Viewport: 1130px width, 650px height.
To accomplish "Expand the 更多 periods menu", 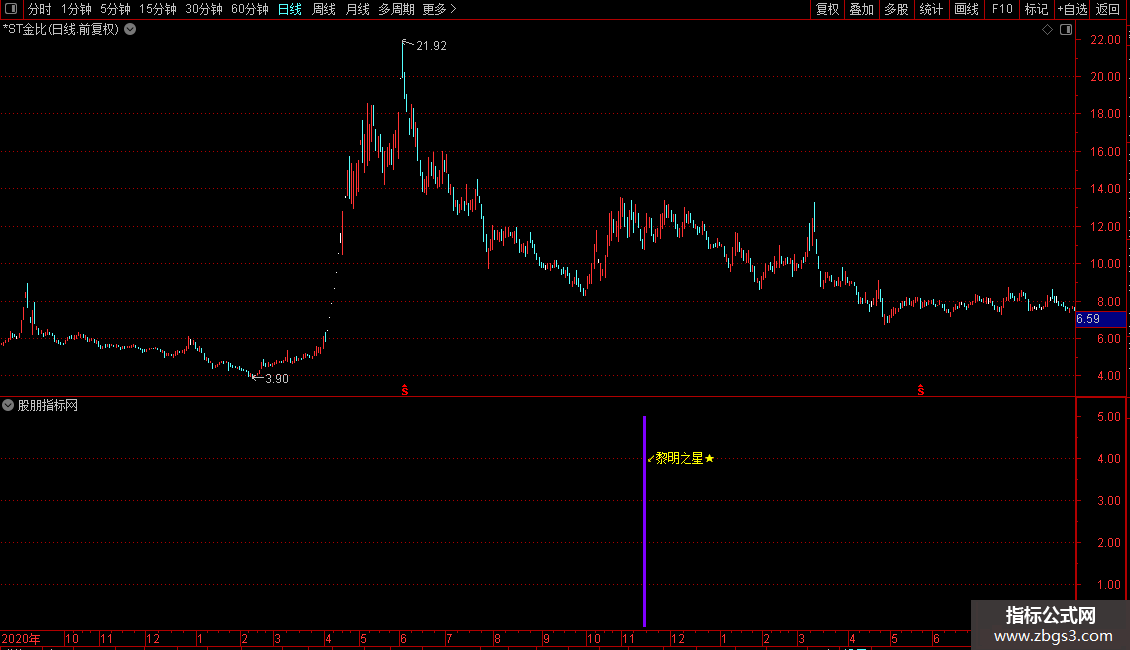I will click(x=439, y=9).
